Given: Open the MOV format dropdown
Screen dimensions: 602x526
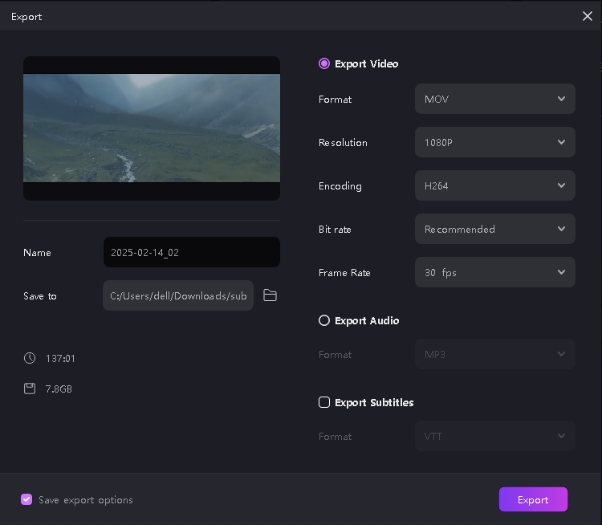Looking at the screenshot, I should point(495,99).
